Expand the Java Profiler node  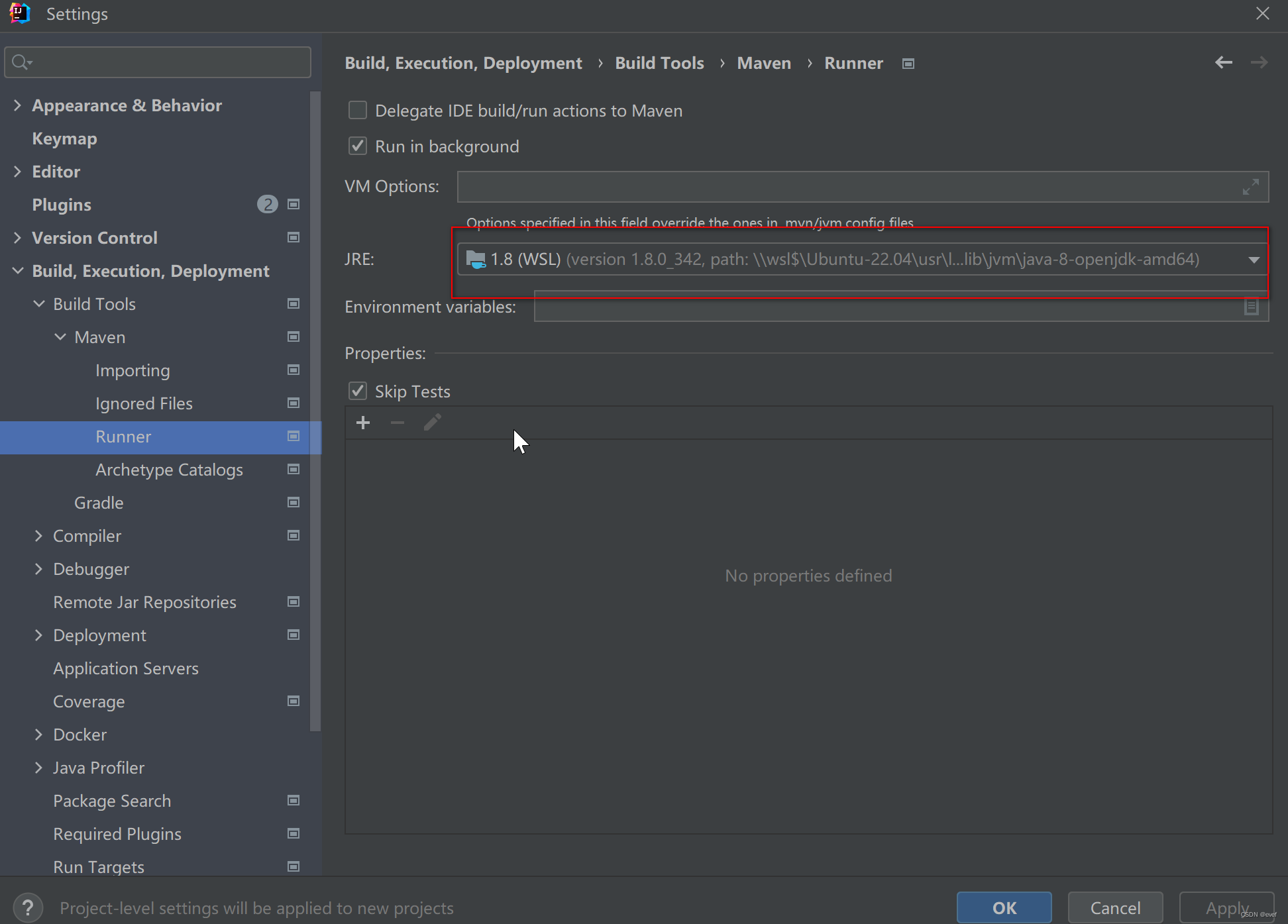point(39,768)
